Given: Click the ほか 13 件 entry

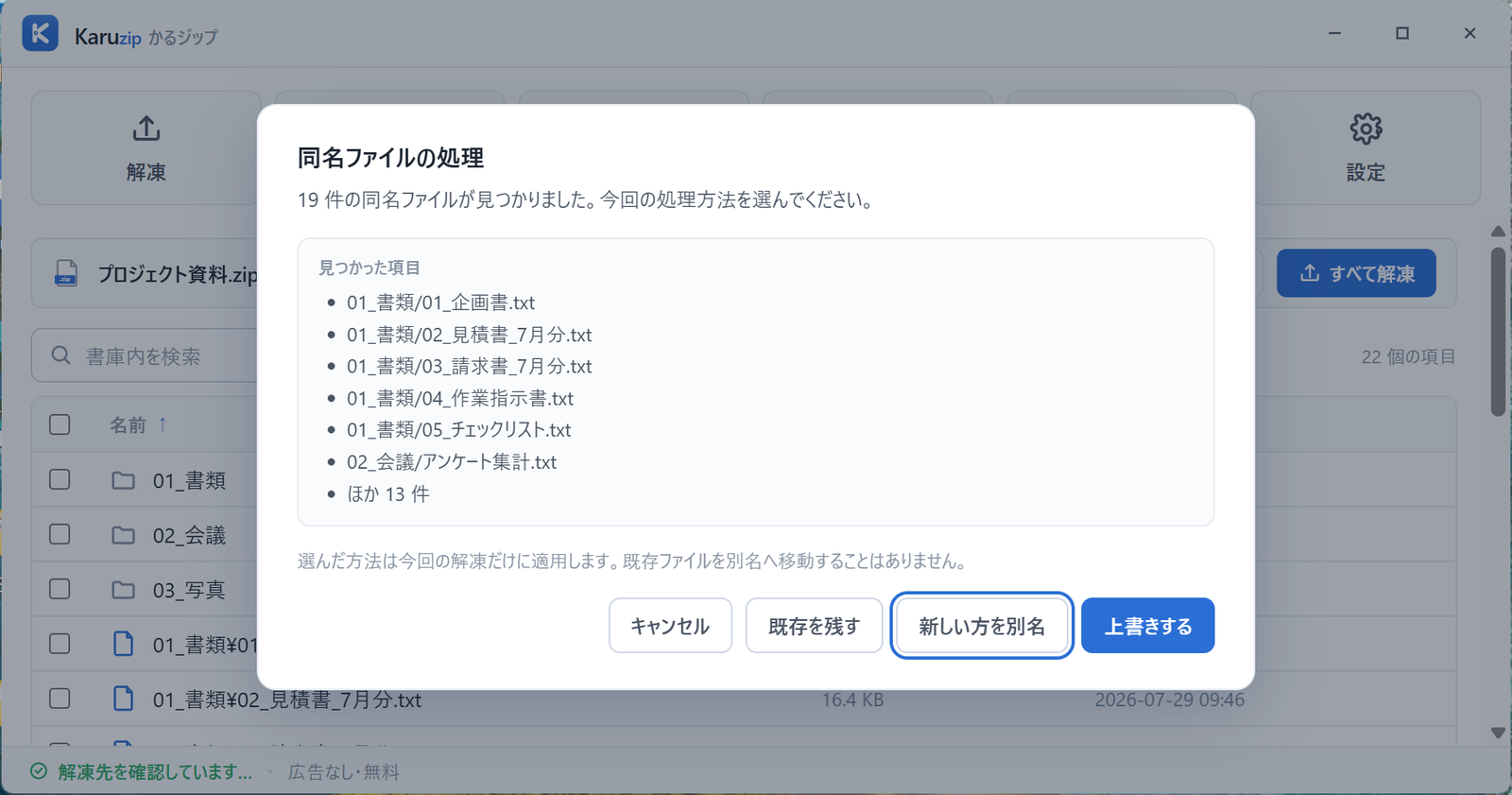Looking at the screenshot, I should click(387, 493).
